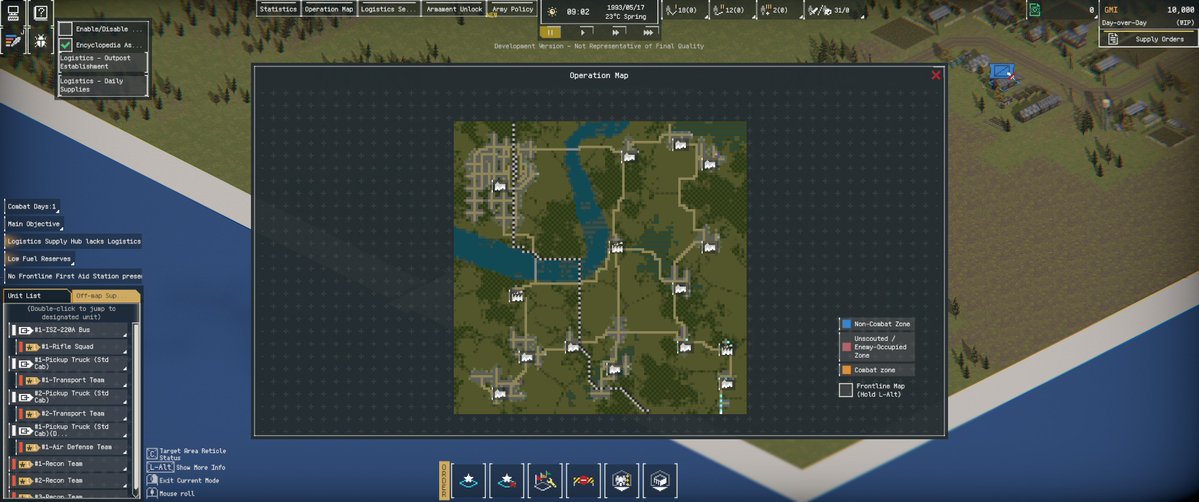Click the Logistics Supply Hub lacks Logistics warning
The width and height of the screenshot is (1199, 502).
coord(73,241)
